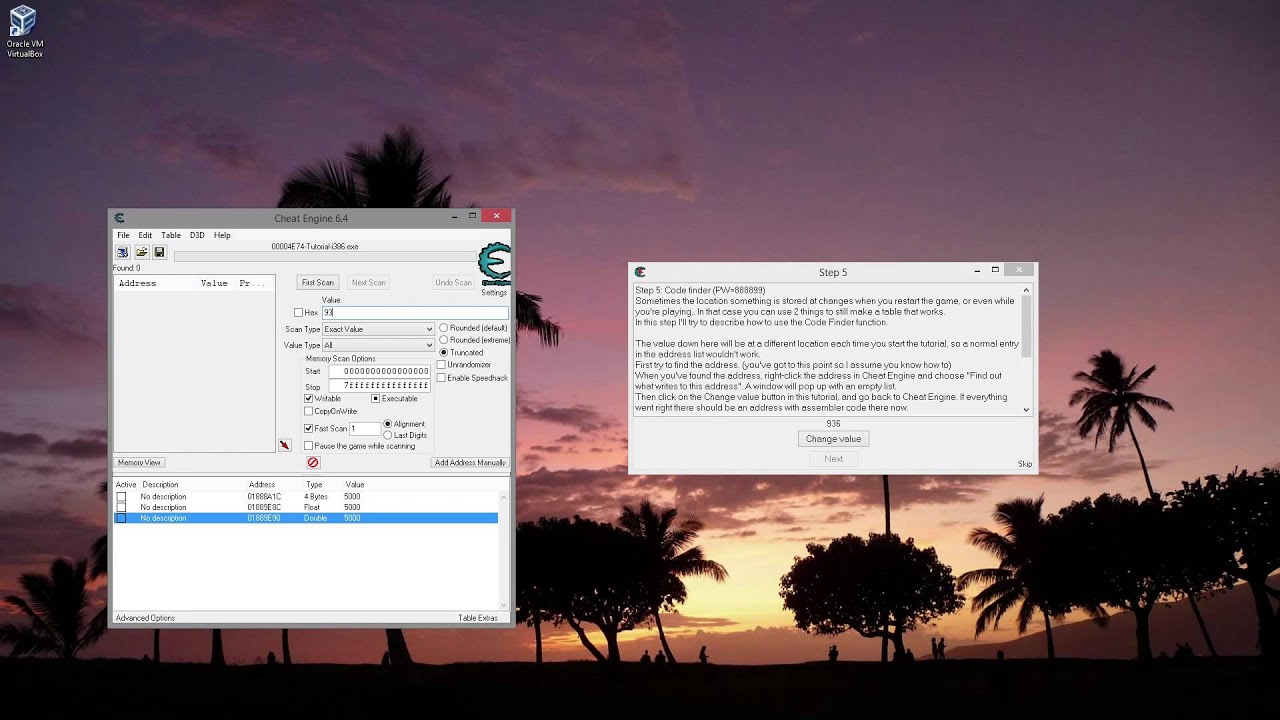Click Change value in Step 5 window
The height and width of the screenshot is (720, 1280).
pos(833,439)
